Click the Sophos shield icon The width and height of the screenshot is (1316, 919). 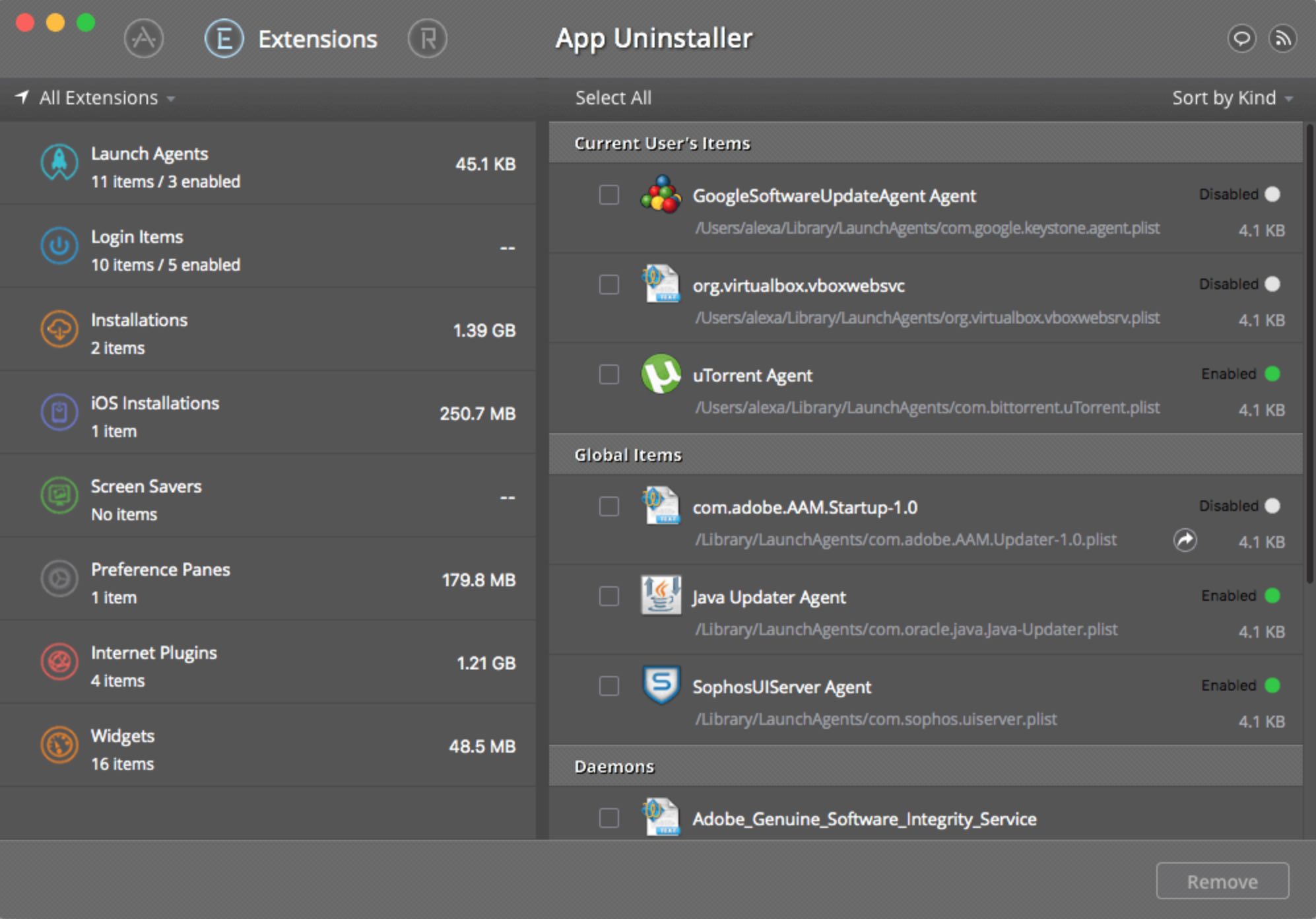click(661, 685)
